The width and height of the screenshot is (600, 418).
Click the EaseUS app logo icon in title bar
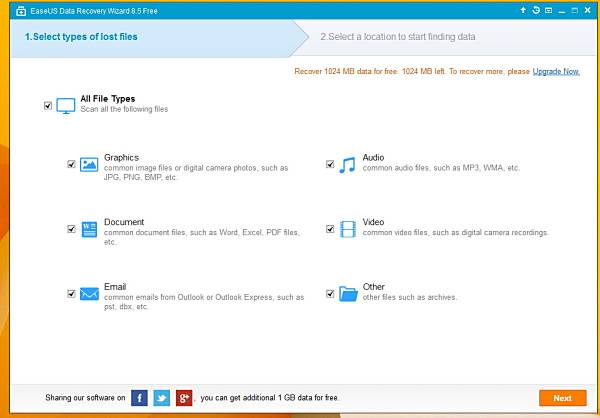coord(21,11)
